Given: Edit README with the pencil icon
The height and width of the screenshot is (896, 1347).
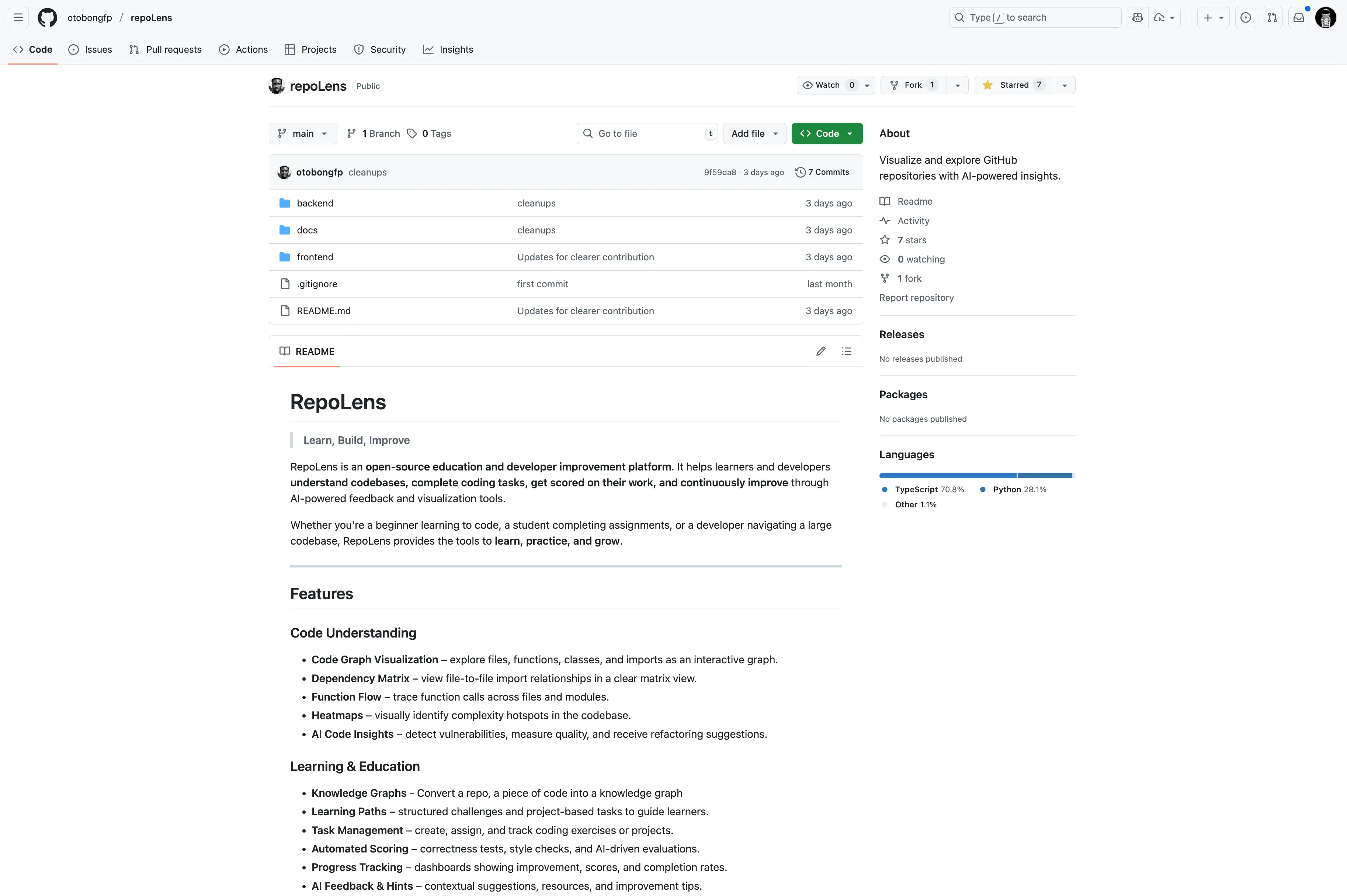Looking at the screenshot, I should (821, 351).
